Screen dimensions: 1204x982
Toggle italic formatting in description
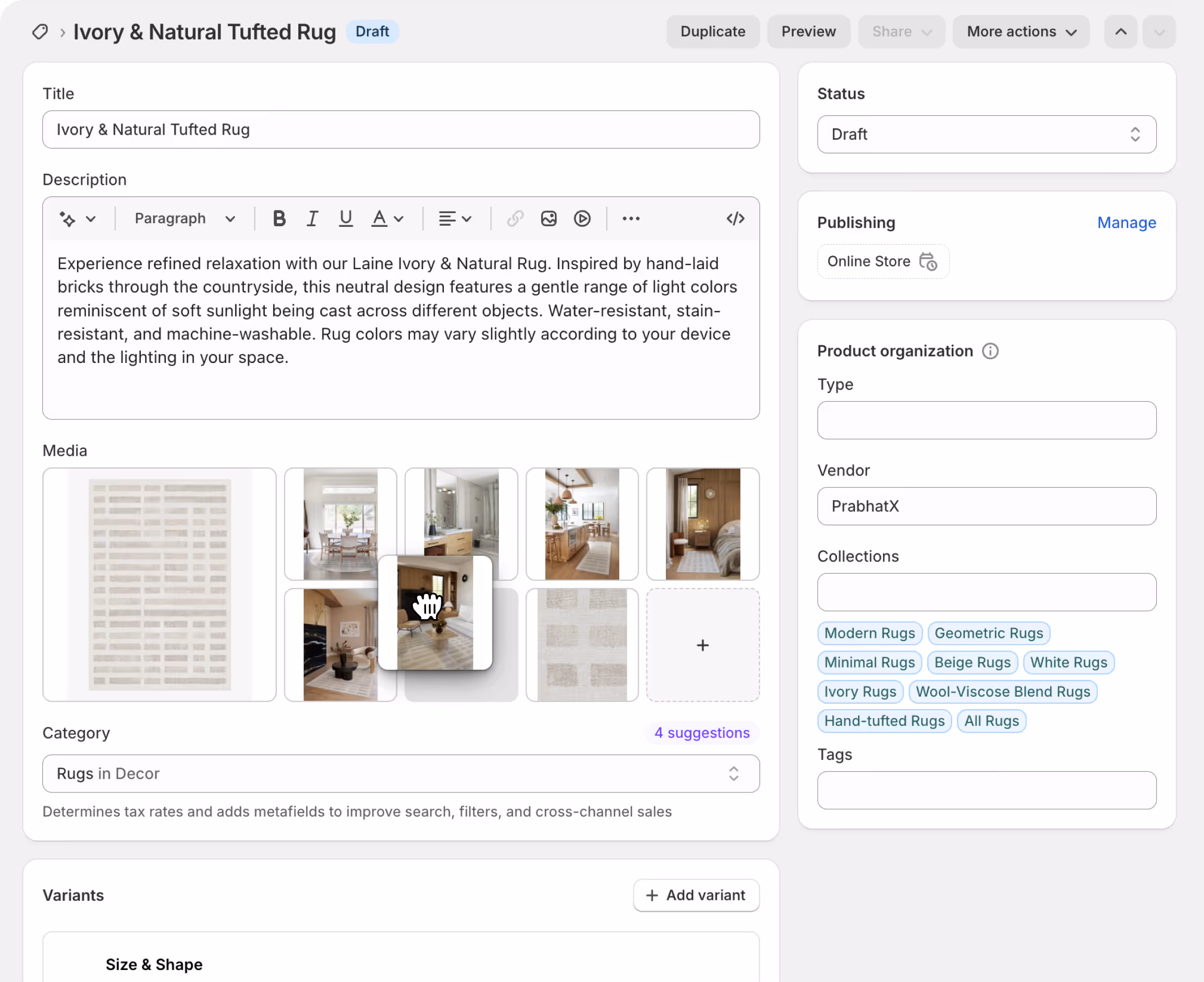[x=312, y=218]
